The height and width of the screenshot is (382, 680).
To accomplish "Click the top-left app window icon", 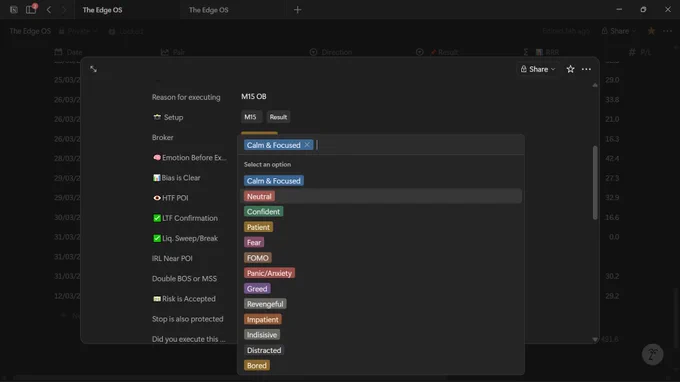I will point(14,10).
